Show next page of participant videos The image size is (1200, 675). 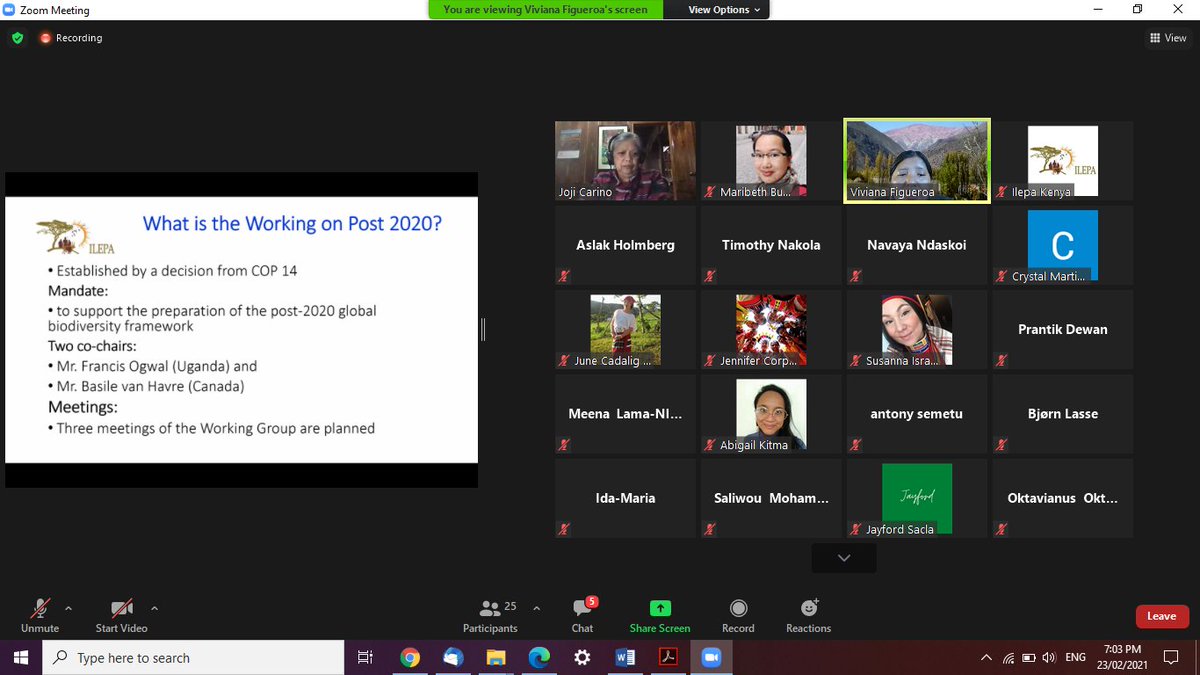point(844,558)
